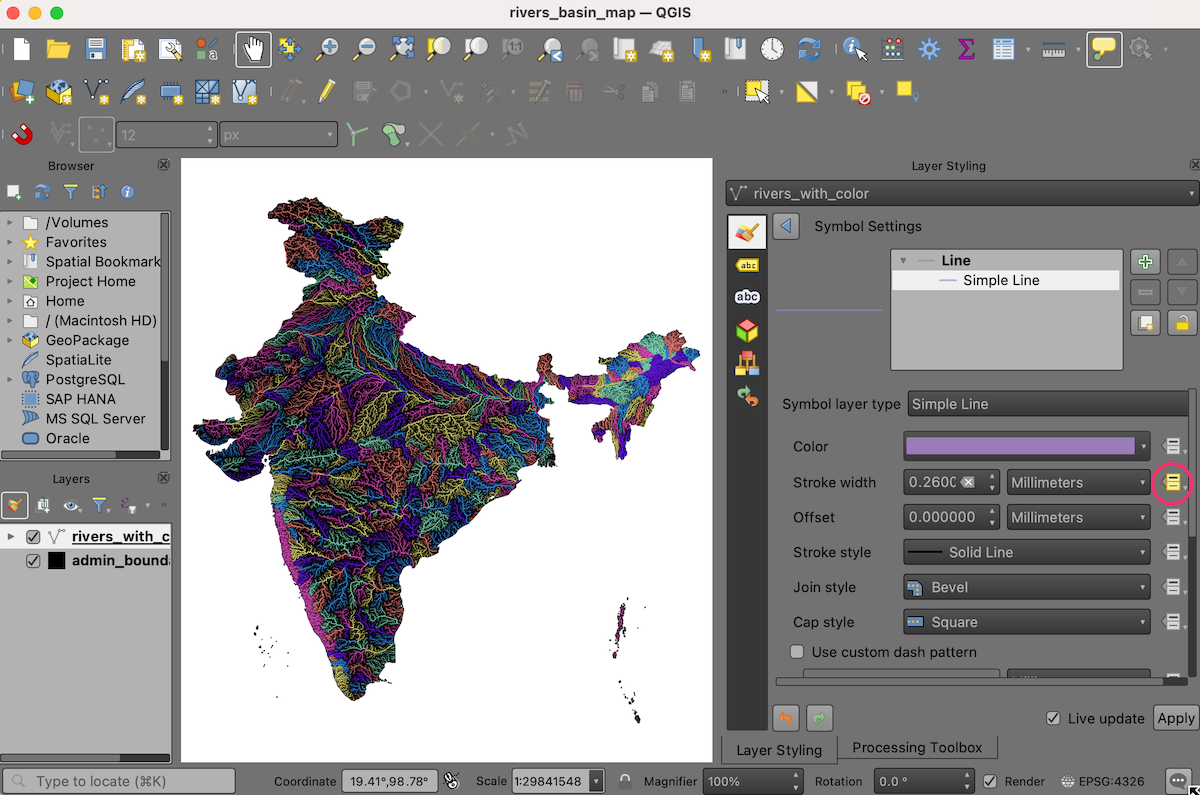
Task: Select the Layer Styling tab
Action: click(x=779, y=749)
